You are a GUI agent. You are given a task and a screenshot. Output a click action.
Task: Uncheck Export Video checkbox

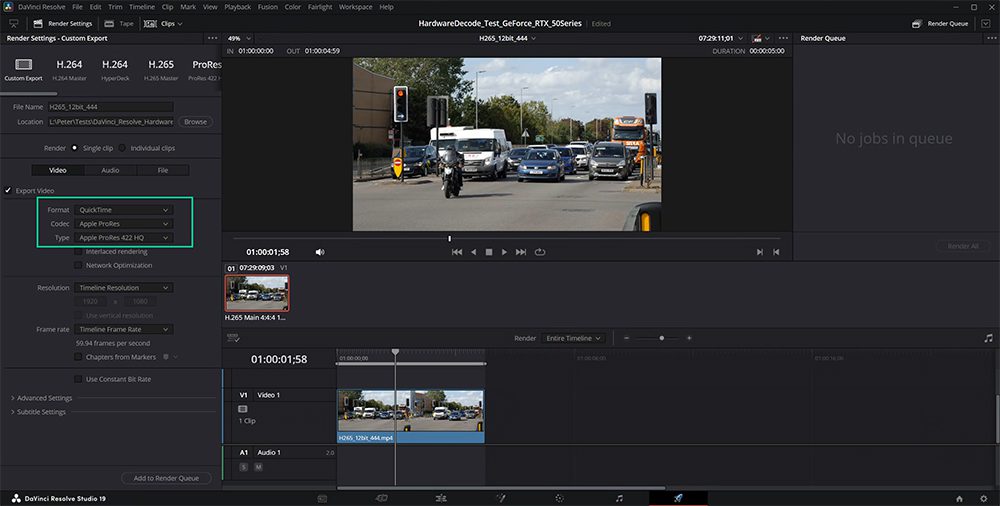coord(8,190)
